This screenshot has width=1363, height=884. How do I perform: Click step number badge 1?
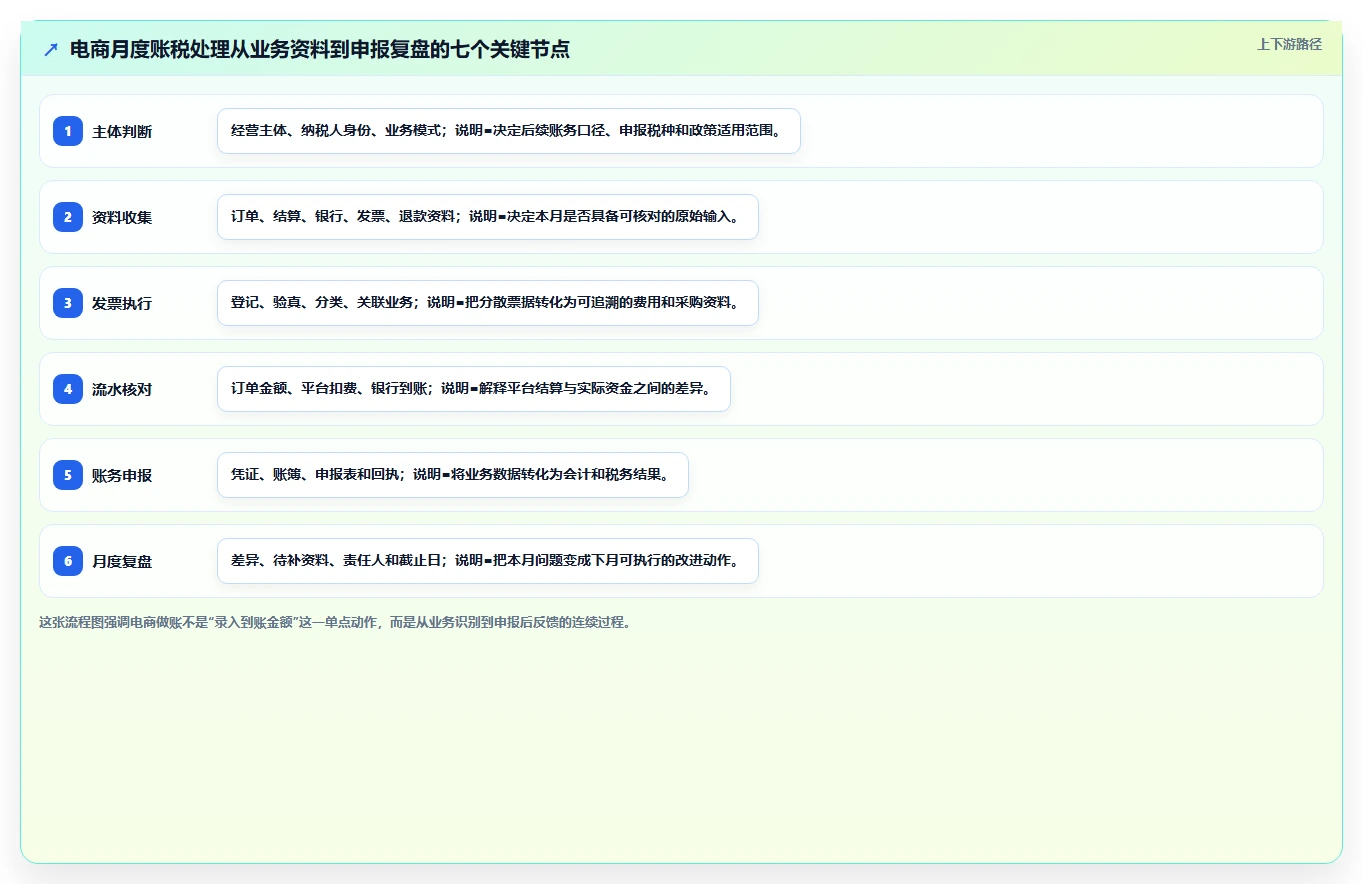coord(68,131)
